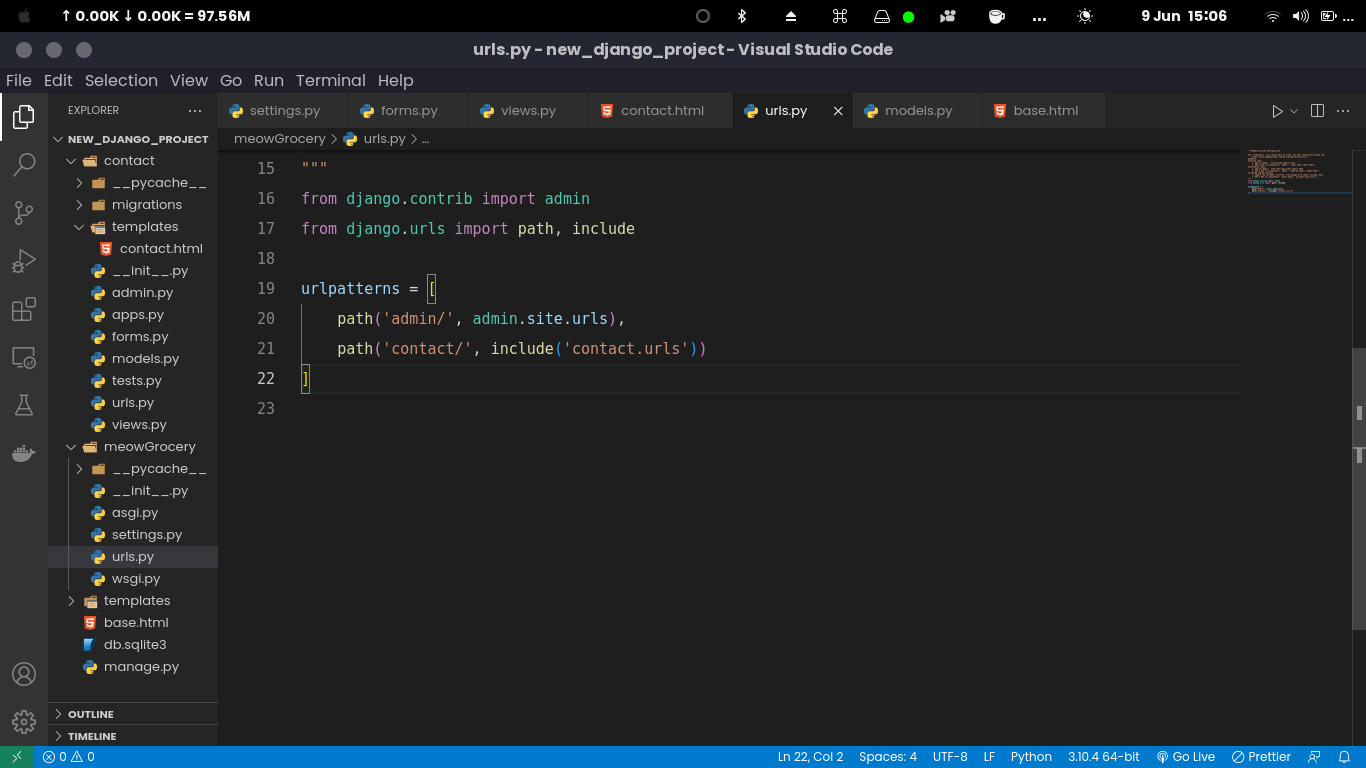The width and height of the screenshot is (1366, 768).
Task: Click meowGrocery in breadcrumb
Action: tap(279, 139)
